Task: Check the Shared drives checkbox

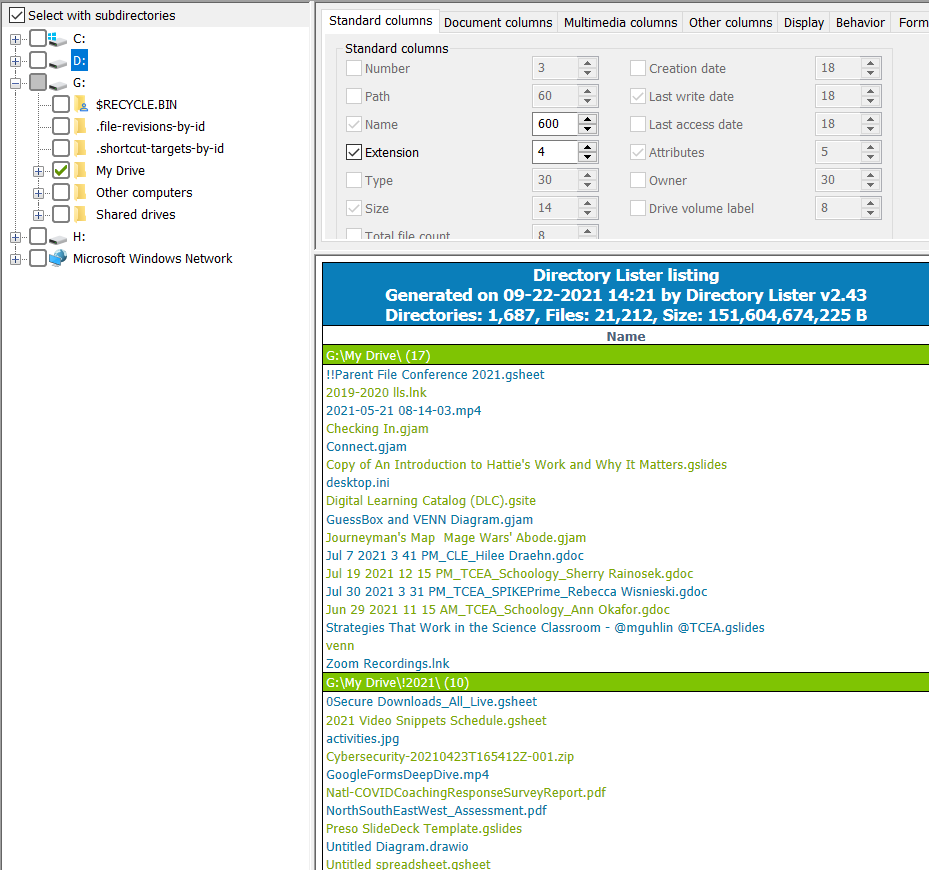Action: [x=61, y=214]
